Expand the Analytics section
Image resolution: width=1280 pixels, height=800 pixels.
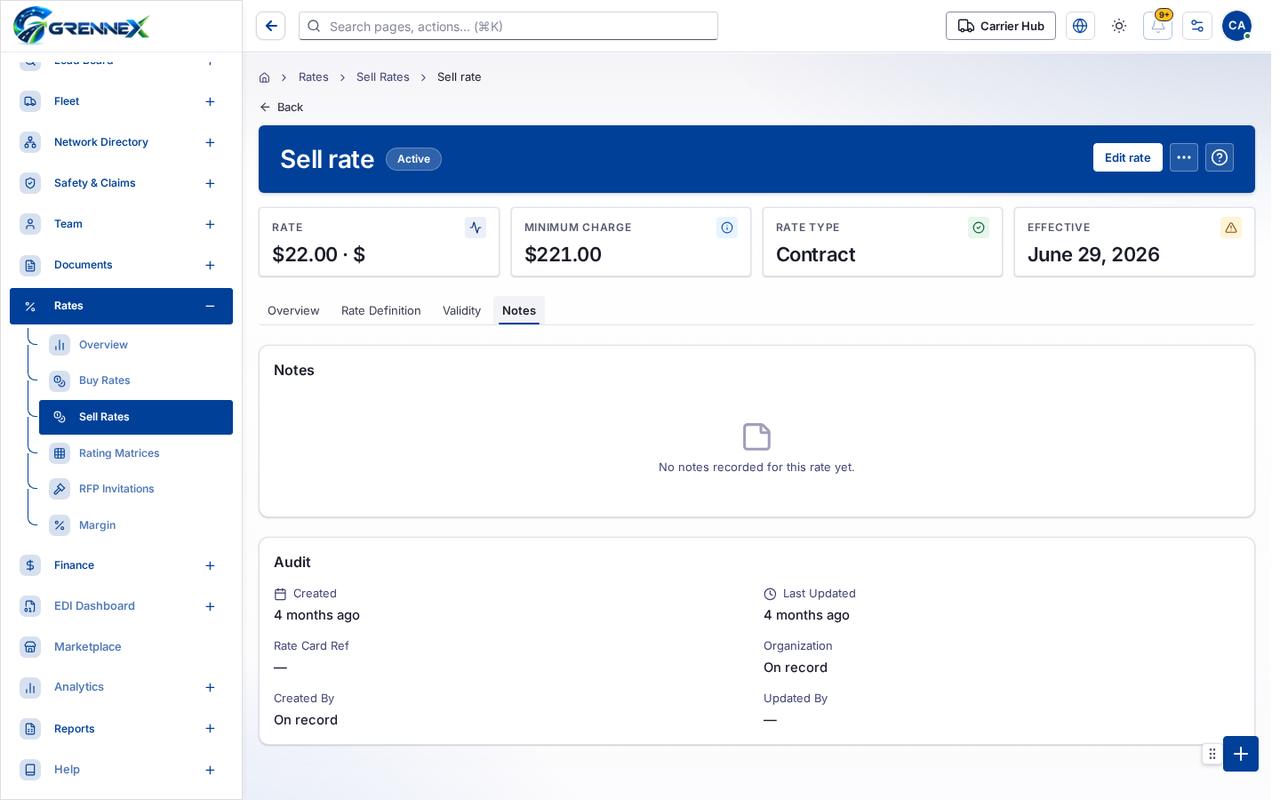pos(210,688)
